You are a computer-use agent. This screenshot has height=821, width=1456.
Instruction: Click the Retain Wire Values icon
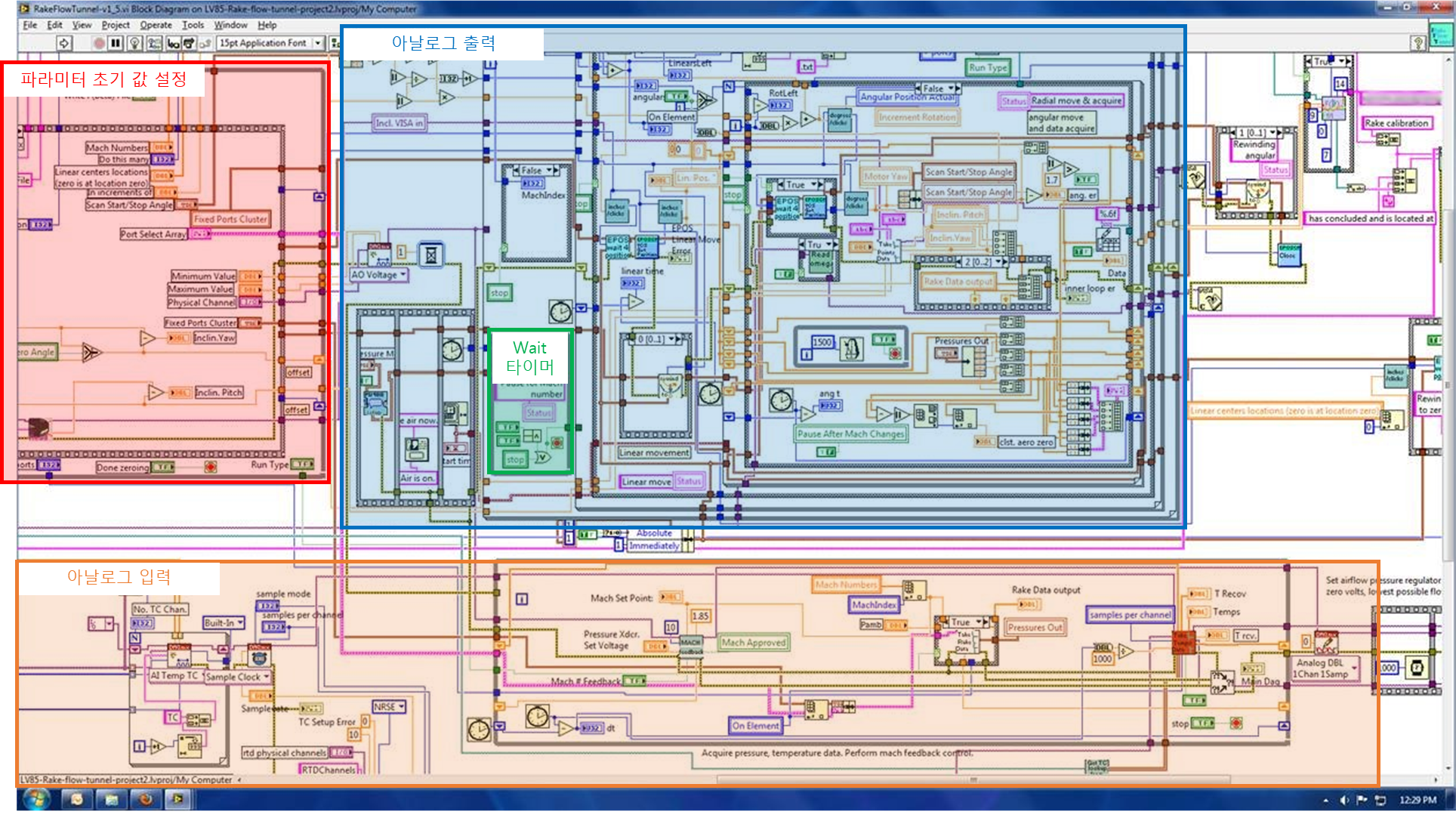pos(154,43)
